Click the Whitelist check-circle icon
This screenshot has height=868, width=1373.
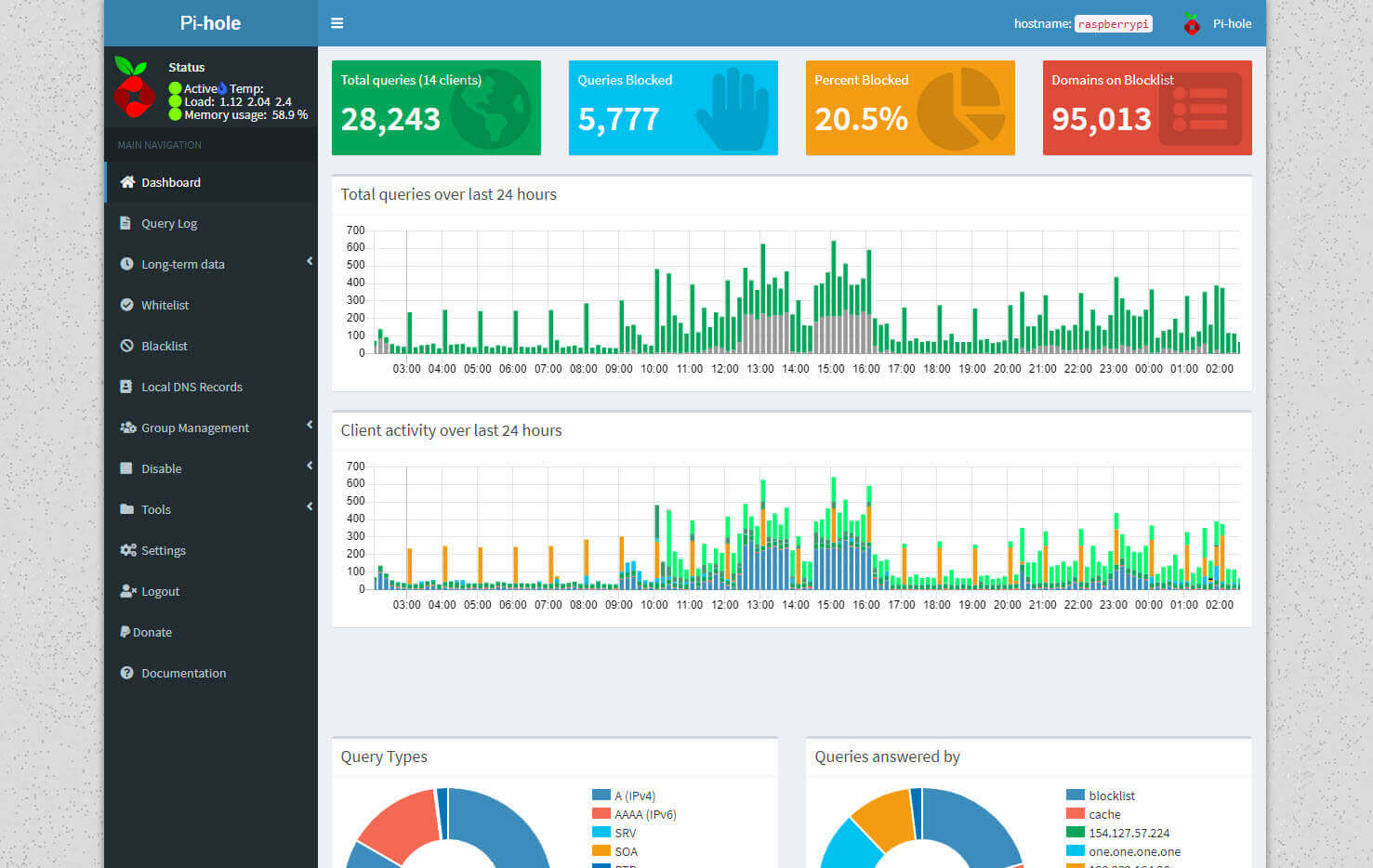(126, 305)
